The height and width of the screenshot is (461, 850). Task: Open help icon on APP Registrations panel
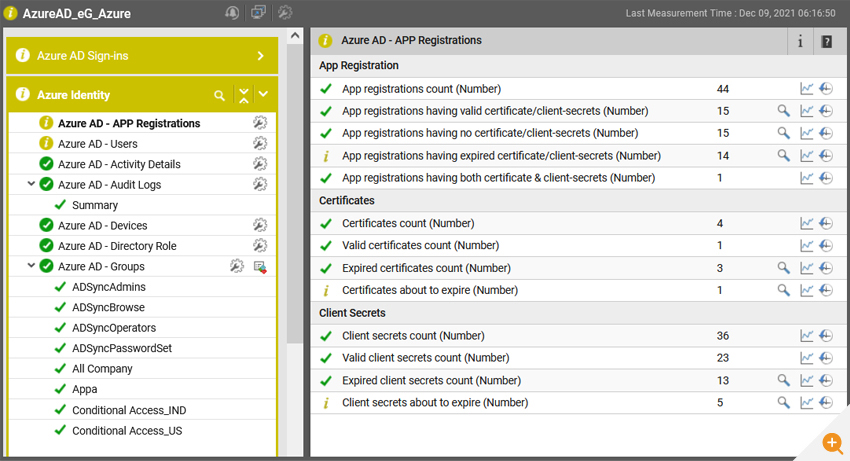point(826,41)
